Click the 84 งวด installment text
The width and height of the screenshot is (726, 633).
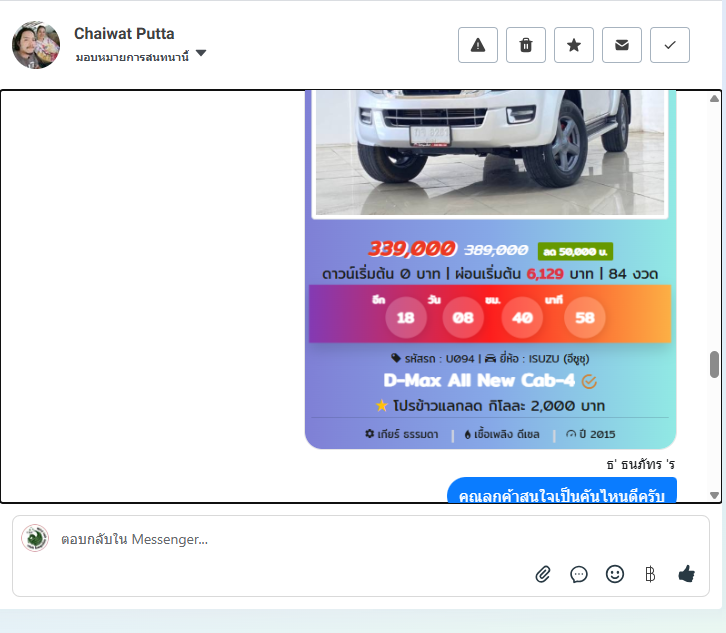pos(633,274)
